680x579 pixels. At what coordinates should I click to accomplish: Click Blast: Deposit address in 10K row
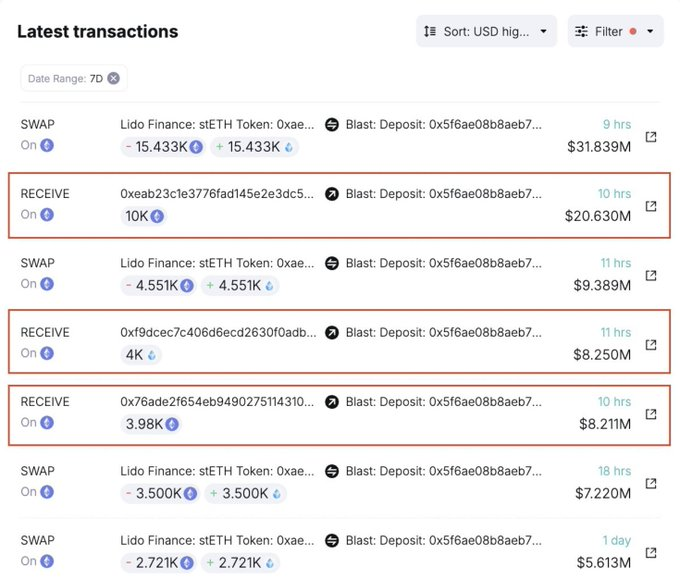point(443,193)
